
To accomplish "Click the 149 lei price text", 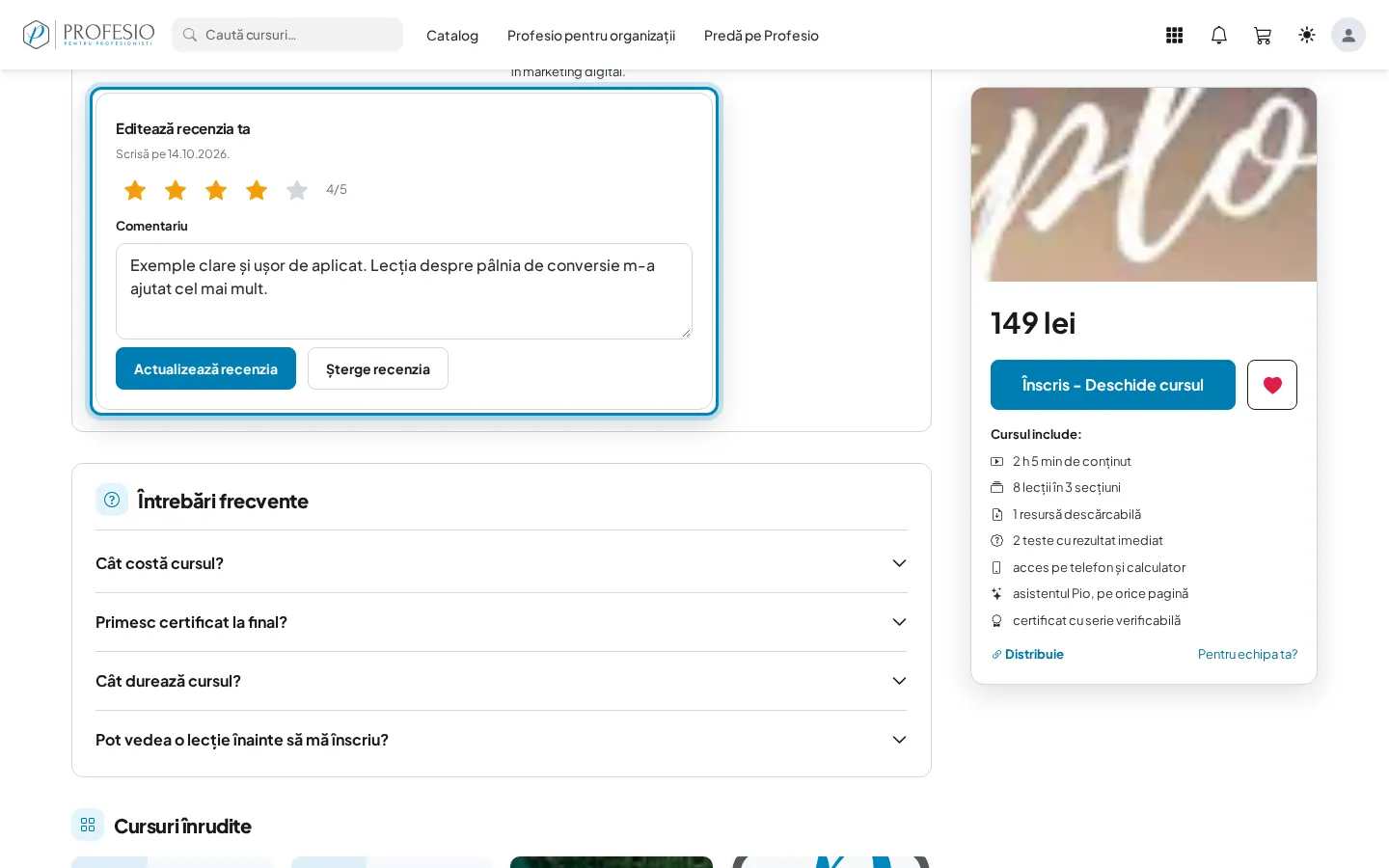I will (x=1033, y=323).
